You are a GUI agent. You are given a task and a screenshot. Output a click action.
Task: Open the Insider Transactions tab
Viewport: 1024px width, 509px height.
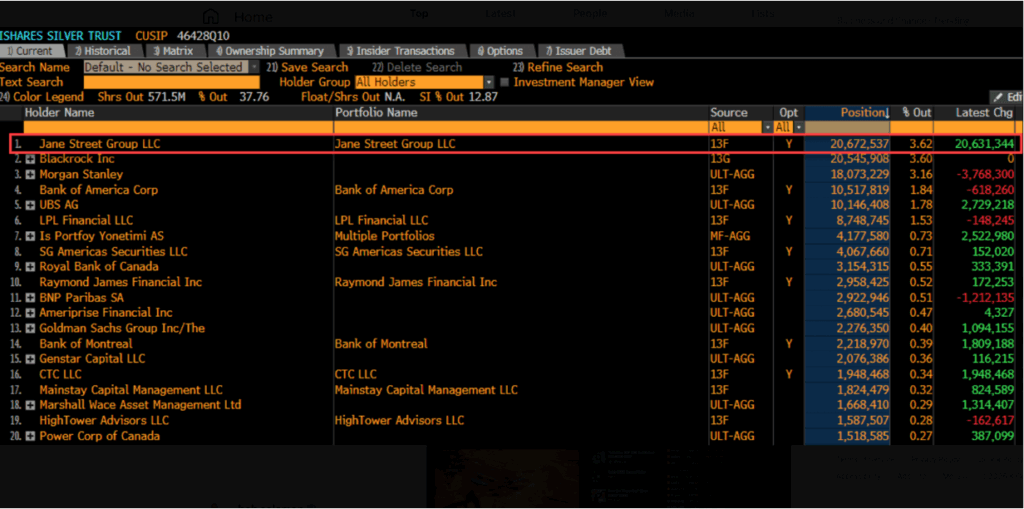400,51
